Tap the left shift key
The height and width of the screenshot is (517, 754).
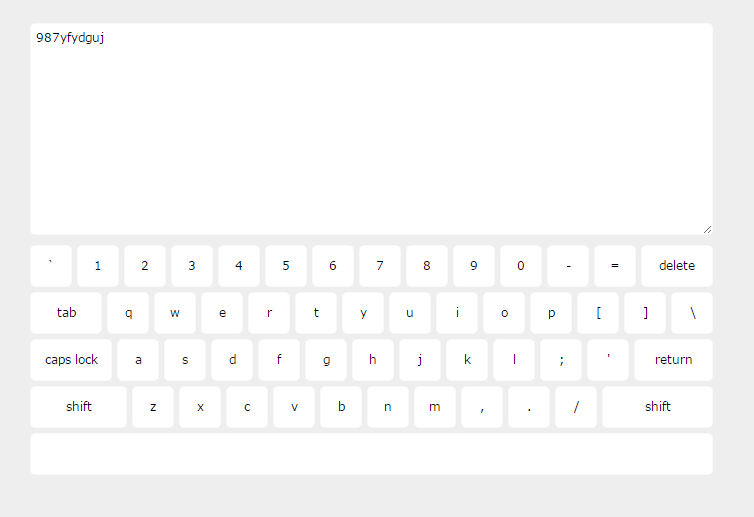[x=78, y=407]
